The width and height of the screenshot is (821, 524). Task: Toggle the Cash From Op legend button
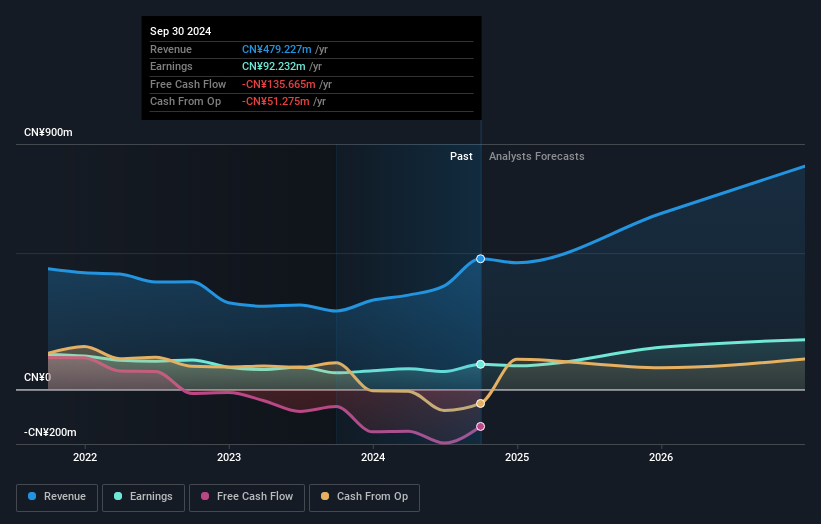pos(364,497)
